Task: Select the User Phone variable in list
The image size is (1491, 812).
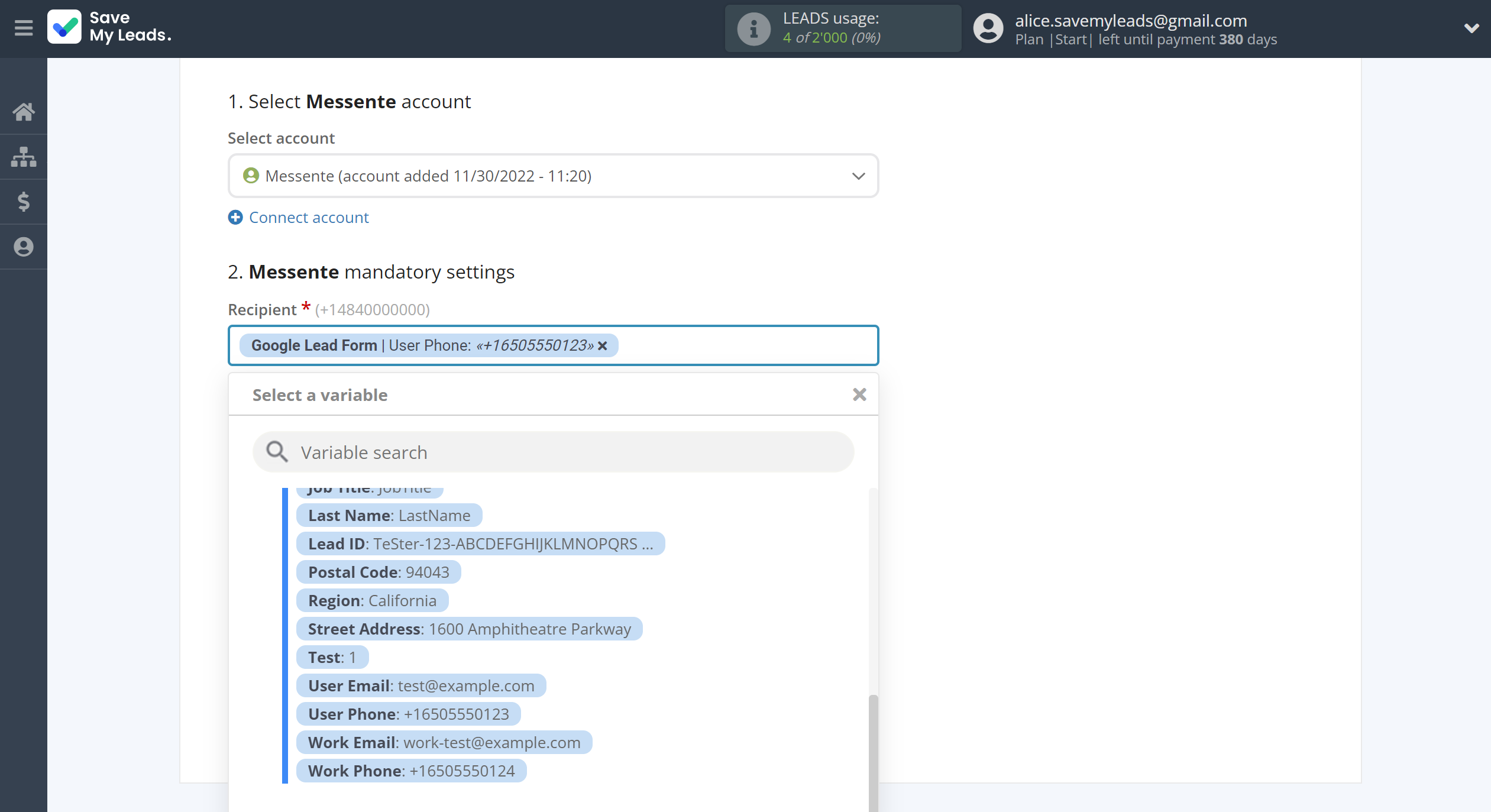Action: coord(409,714)
